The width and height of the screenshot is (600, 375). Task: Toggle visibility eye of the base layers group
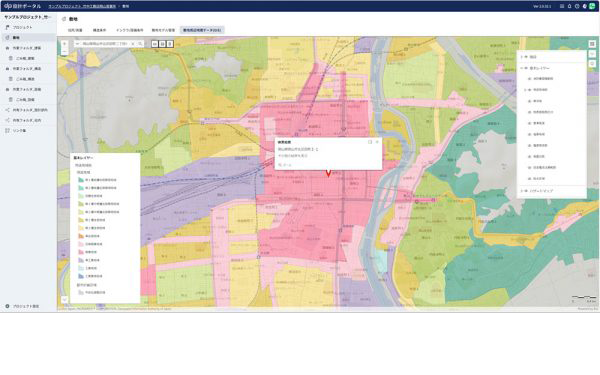coord(526,68)
